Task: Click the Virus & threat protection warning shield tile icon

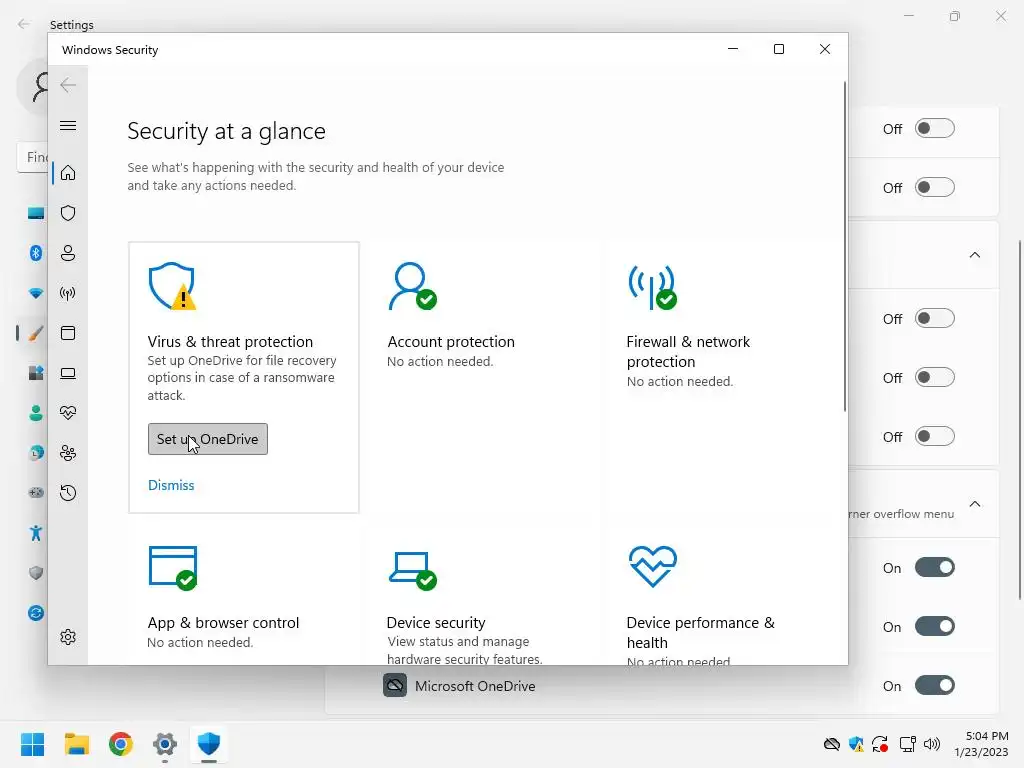Action: [x=172, y=286]
